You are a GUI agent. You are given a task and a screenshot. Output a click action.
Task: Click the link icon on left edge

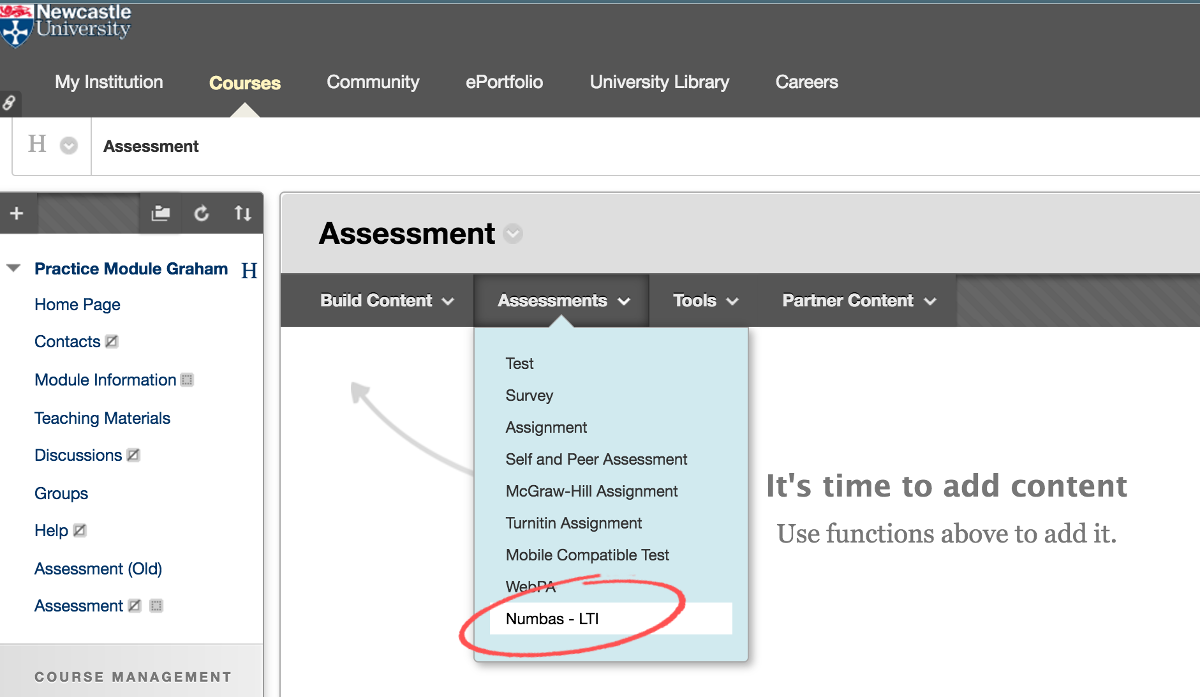[9, 102]
